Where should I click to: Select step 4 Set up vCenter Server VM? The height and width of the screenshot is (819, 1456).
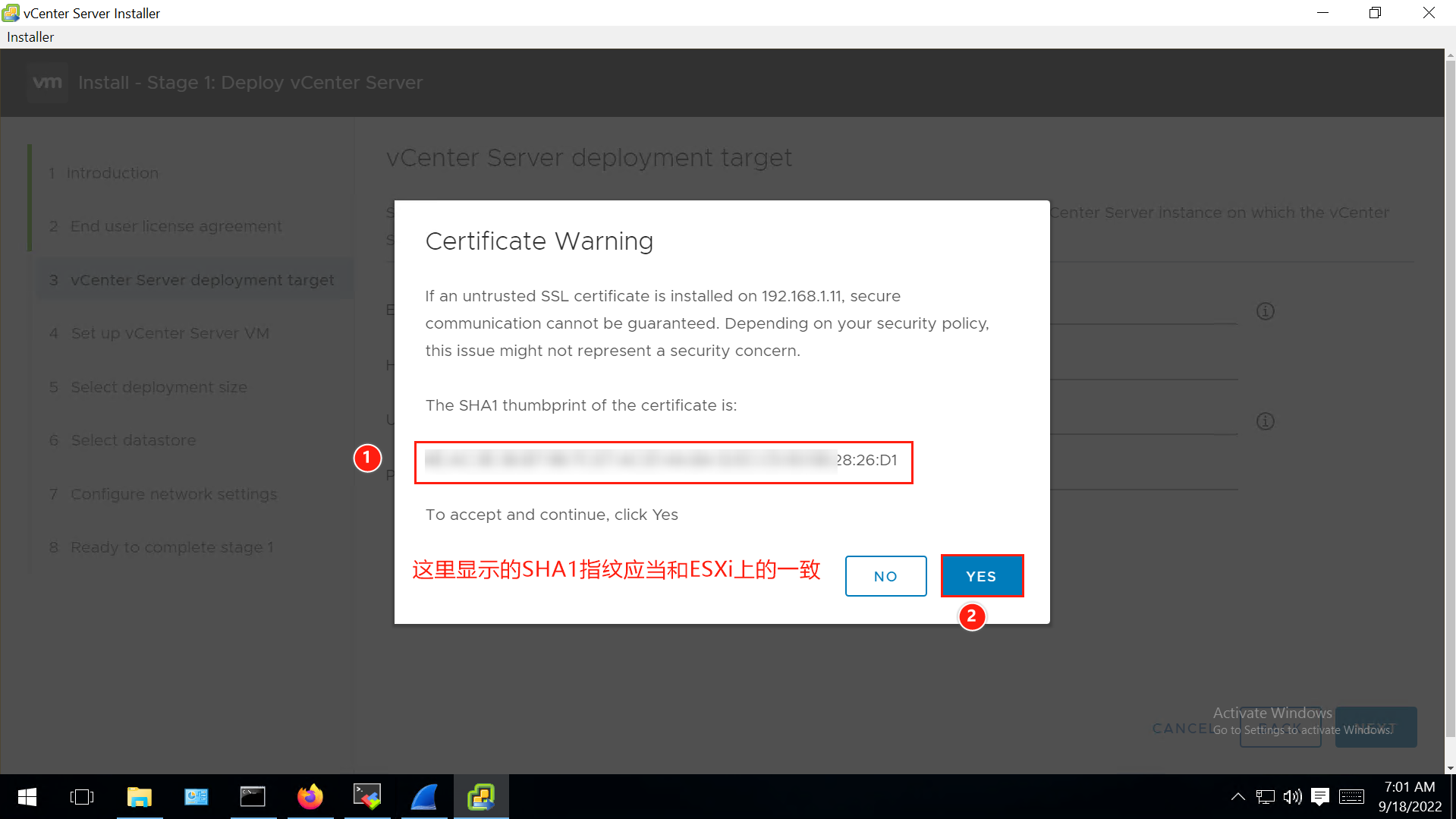[x=159, y=333]
